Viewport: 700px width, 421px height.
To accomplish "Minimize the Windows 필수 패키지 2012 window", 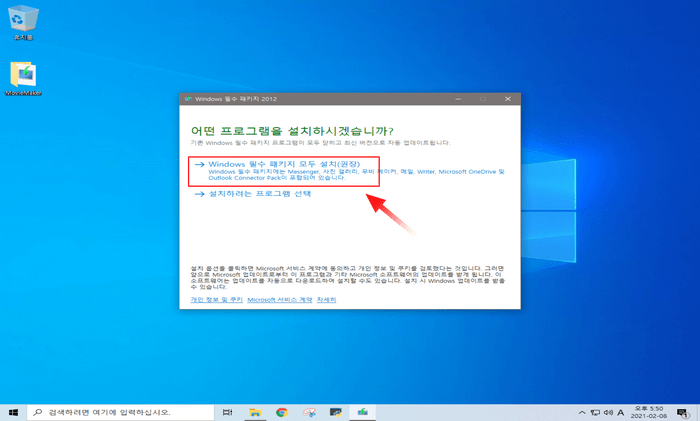I will (x=458, y=99).
